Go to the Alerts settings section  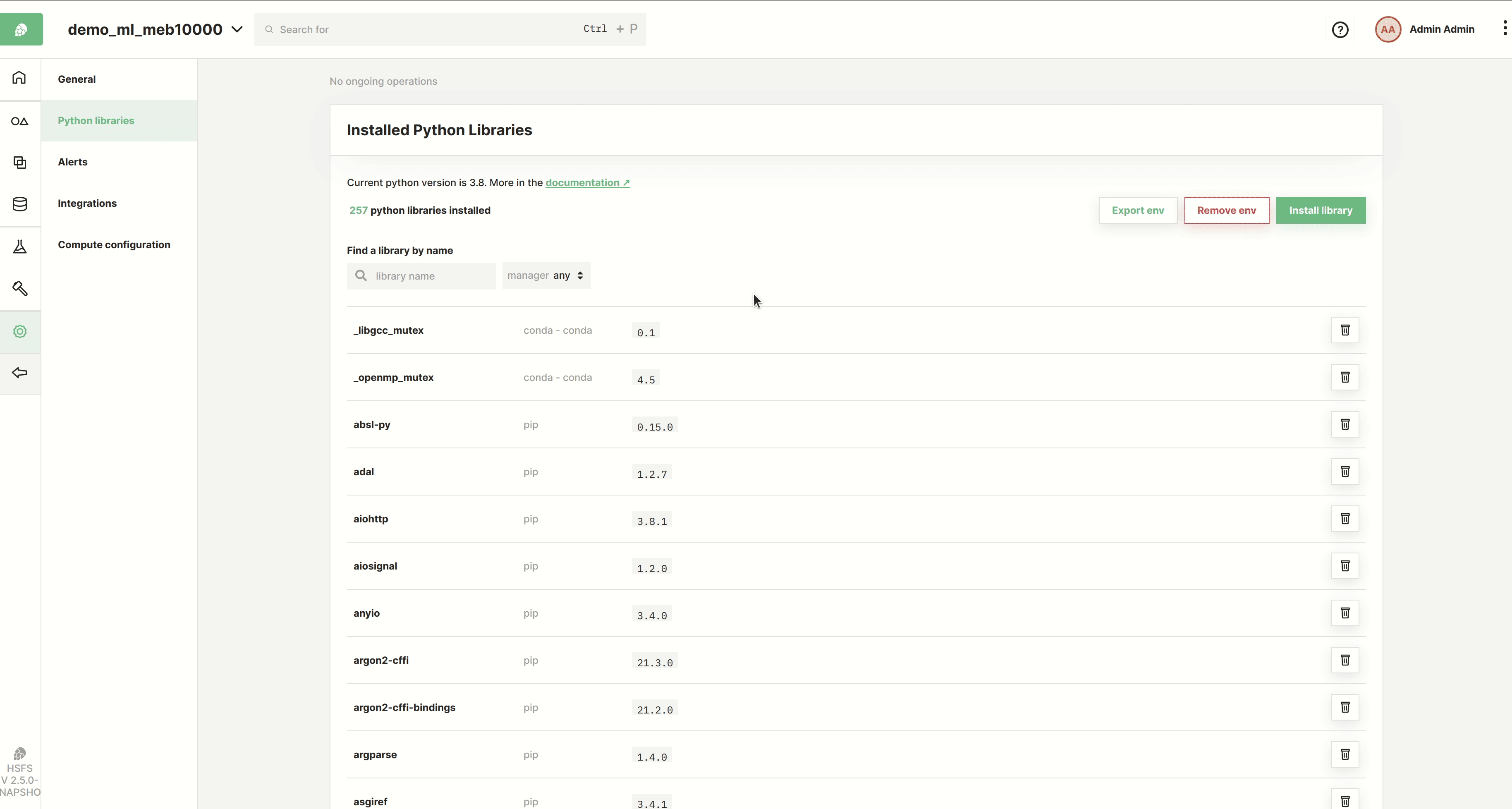click(x=119, y=162)
